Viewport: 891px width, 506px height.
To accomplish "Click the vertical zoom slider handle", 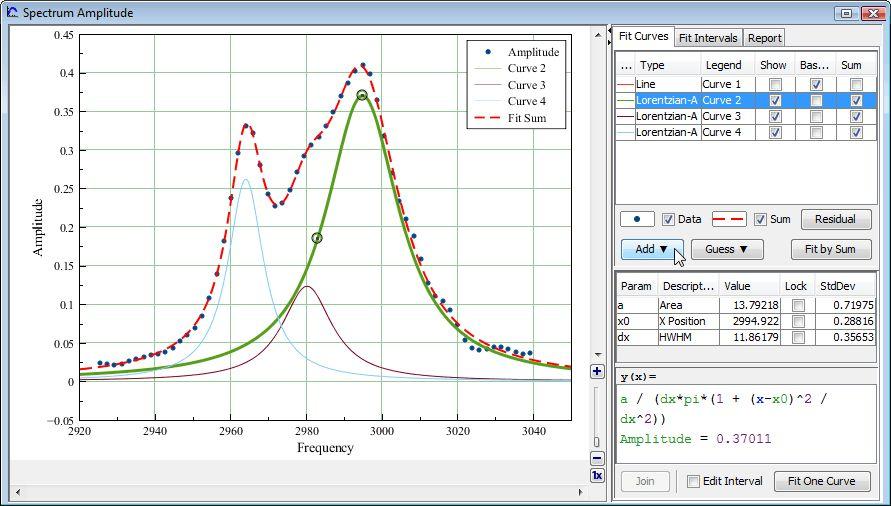I will pos(597,442).
